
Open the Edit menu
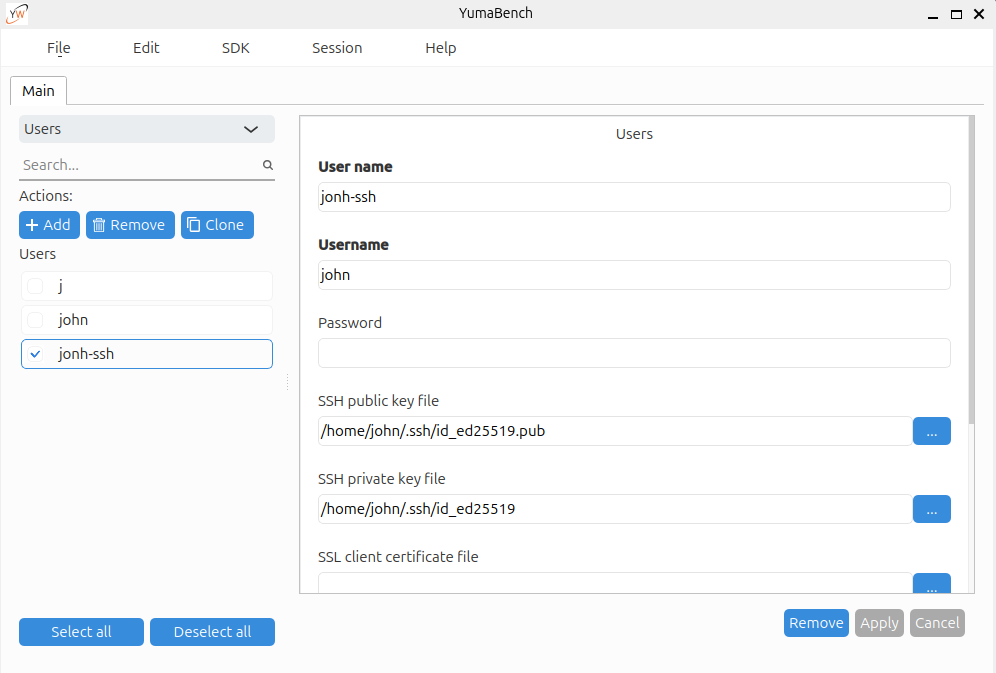pyautogui.click(x=146, y=48)
